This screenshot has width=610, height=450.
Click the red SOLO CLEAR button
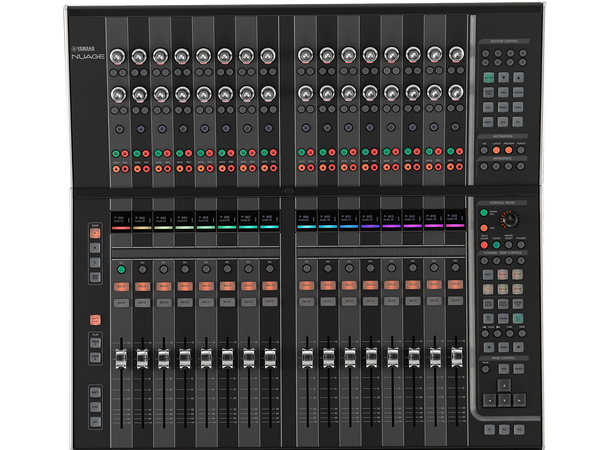(x=484, y=245)
